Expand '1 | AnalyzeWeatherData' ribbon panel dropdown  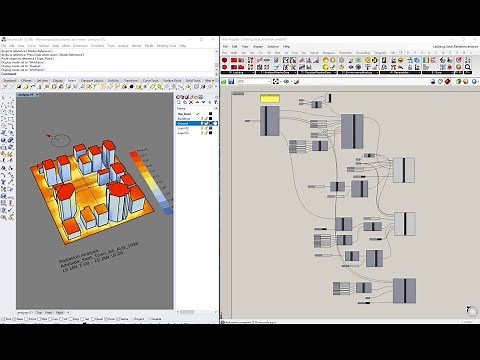(295, 72)
